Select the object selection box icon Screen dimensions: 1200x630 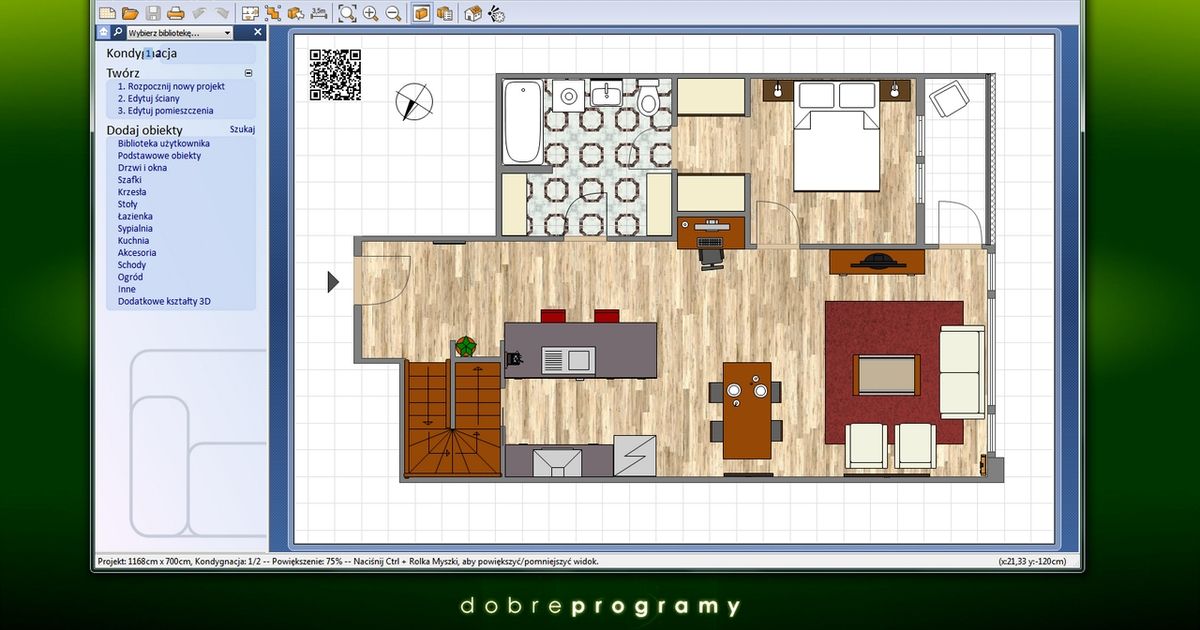click(295, 13)
